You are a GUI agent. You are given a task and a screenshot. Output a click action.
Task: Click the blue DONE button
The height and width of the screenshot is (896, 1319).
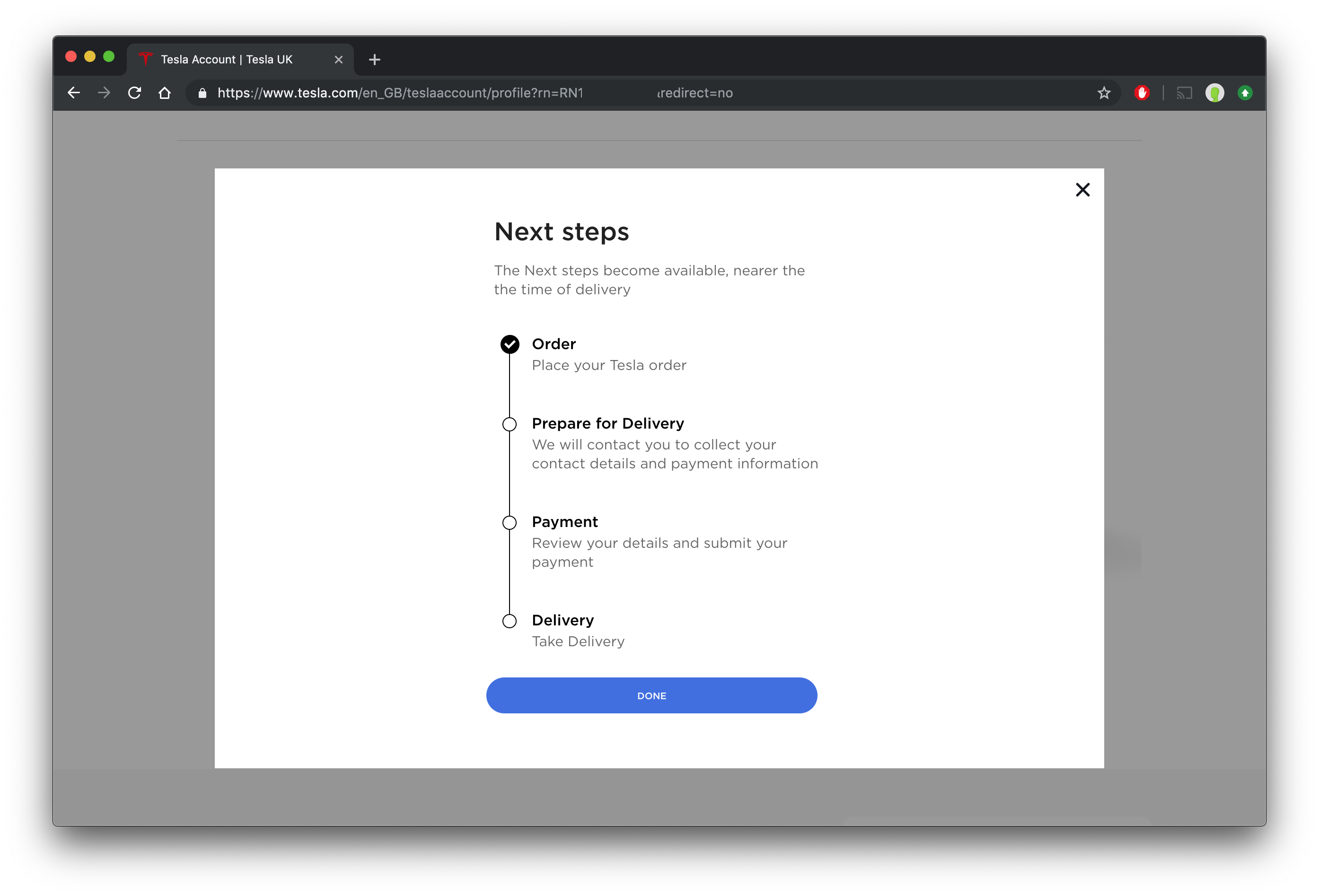pyautogui.click(x=651, y=695)
